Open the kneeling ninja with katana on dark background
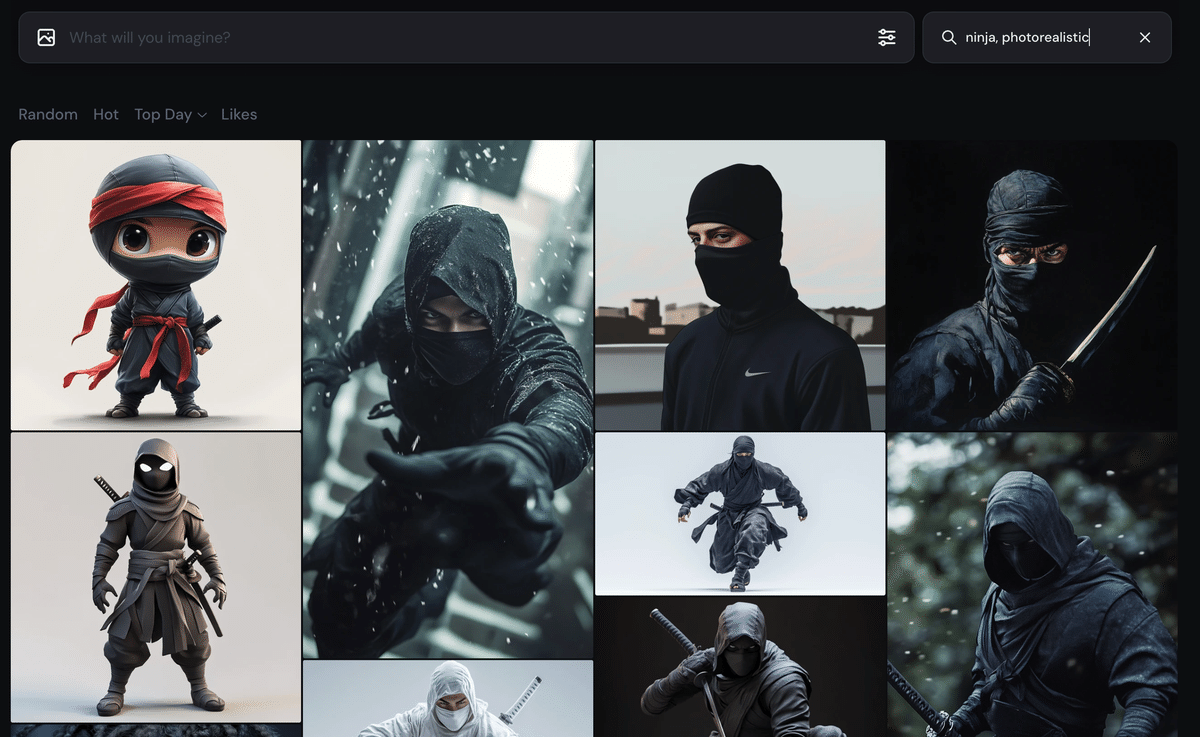Viewport: 1200px width, 737px height. click(x=740, y=666)
